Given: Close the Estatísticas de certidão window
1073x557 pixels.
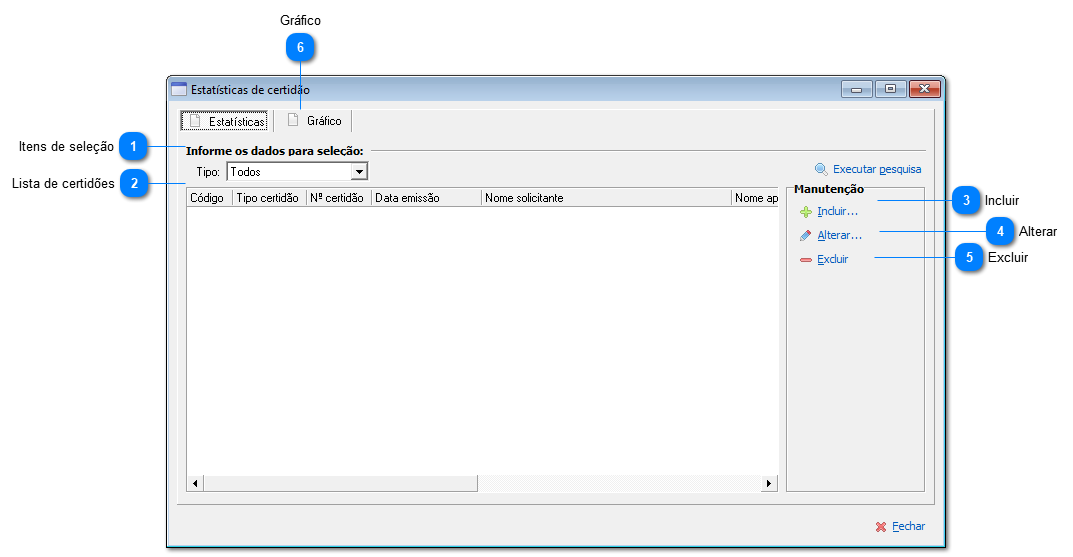Looking at the screenshot, I should click(925, 89).
